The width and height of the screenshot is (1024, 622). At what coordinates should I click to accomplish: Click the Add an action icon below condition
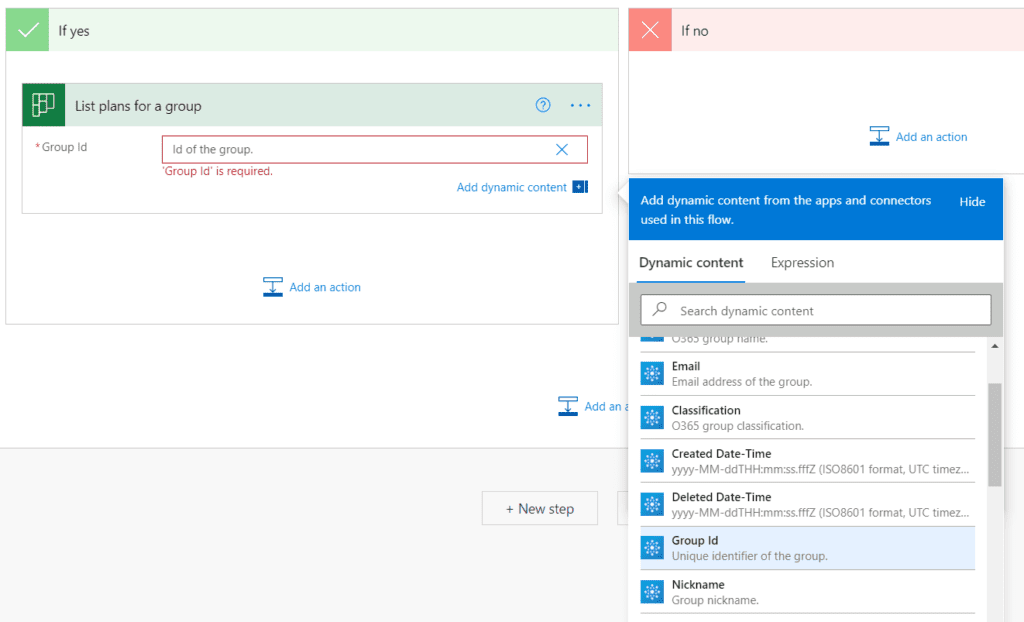tap(568, 406)
